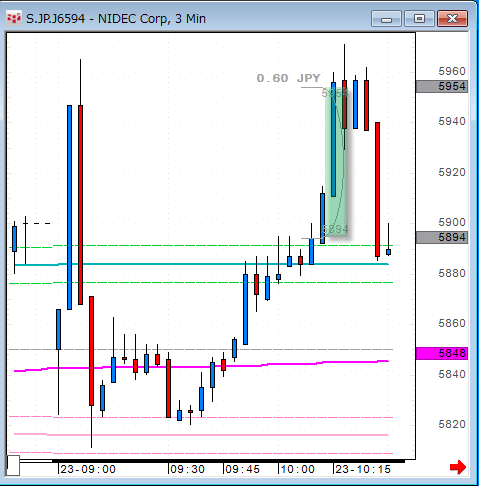Screen dimensions: 479x486
Task: Click the 23-10:15 time axis label
Action: 363,469
